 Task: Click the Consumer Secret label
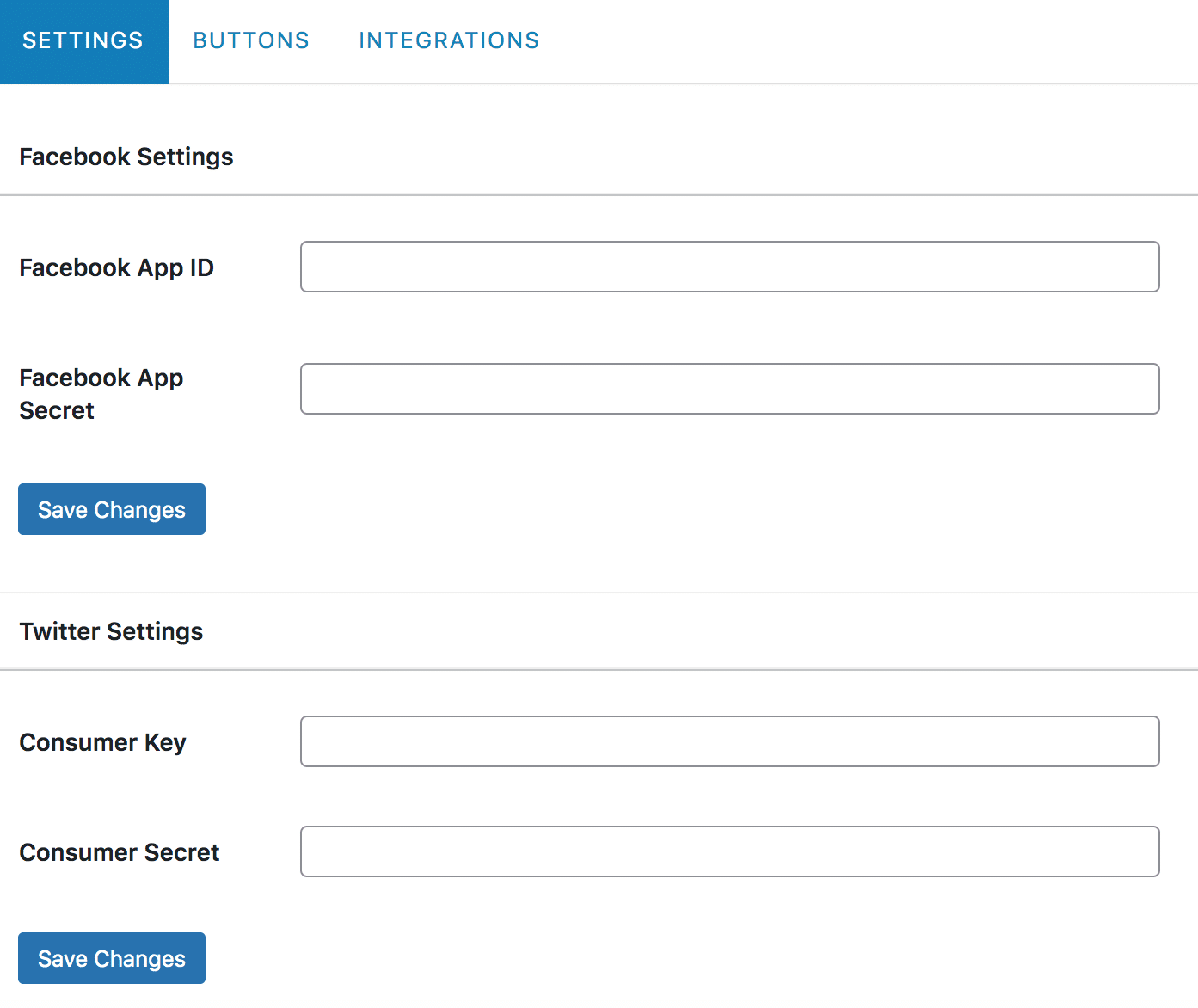click(120, 852)
